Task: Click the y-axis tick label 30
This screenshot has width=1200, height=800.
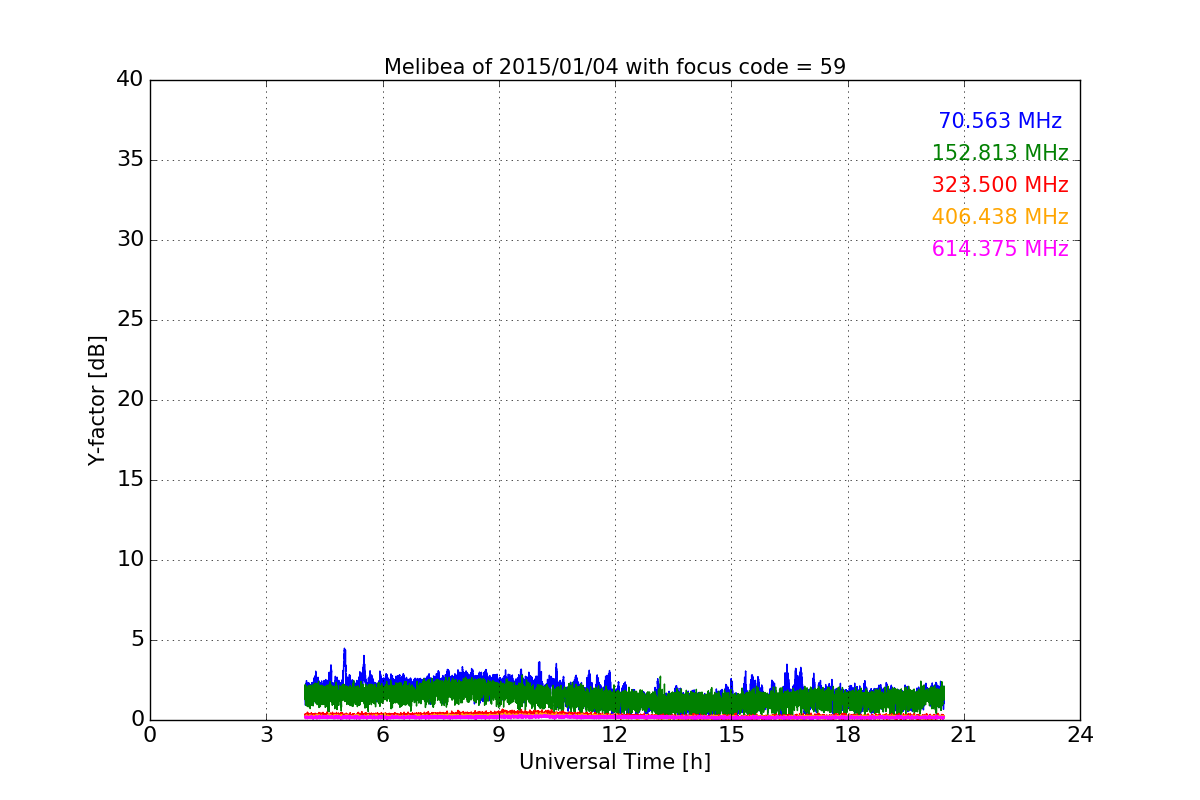Action: (x=130, y=240)
